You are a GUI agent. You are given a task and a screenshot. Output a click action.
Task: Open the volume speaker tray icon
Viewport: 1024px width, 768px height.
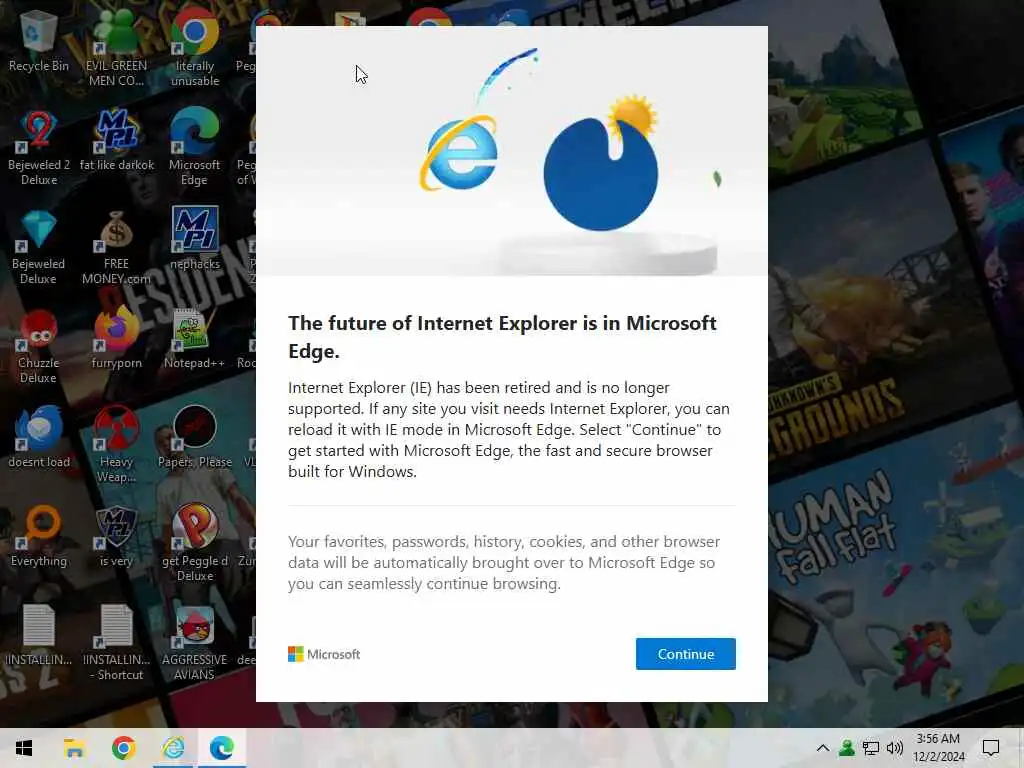[895, 748]
